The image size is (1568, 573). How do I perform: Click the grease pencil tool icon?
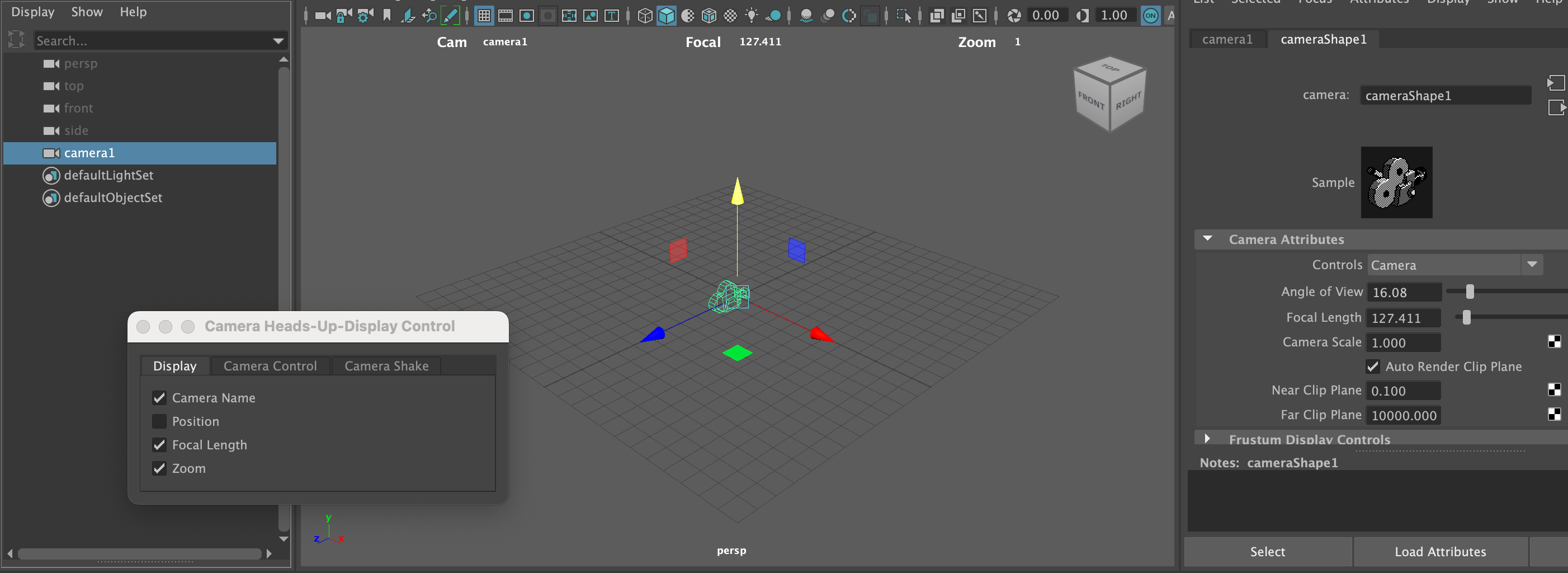click(450, 16)
